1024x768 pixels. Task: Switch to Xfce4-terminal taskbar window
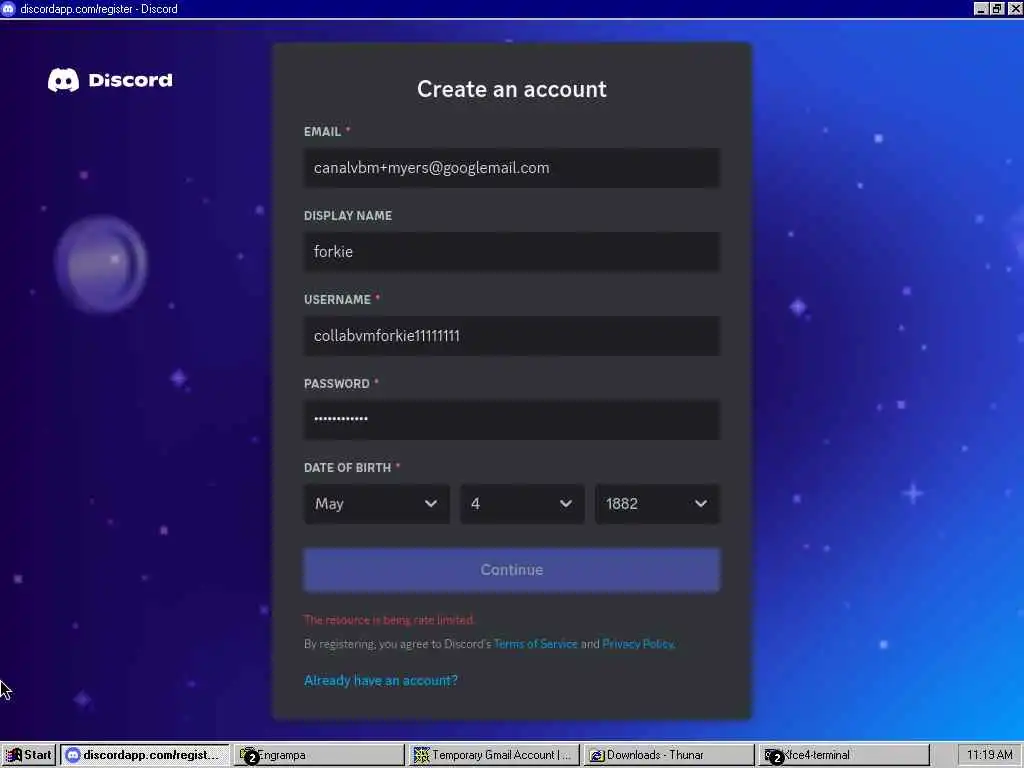(844, 755)
